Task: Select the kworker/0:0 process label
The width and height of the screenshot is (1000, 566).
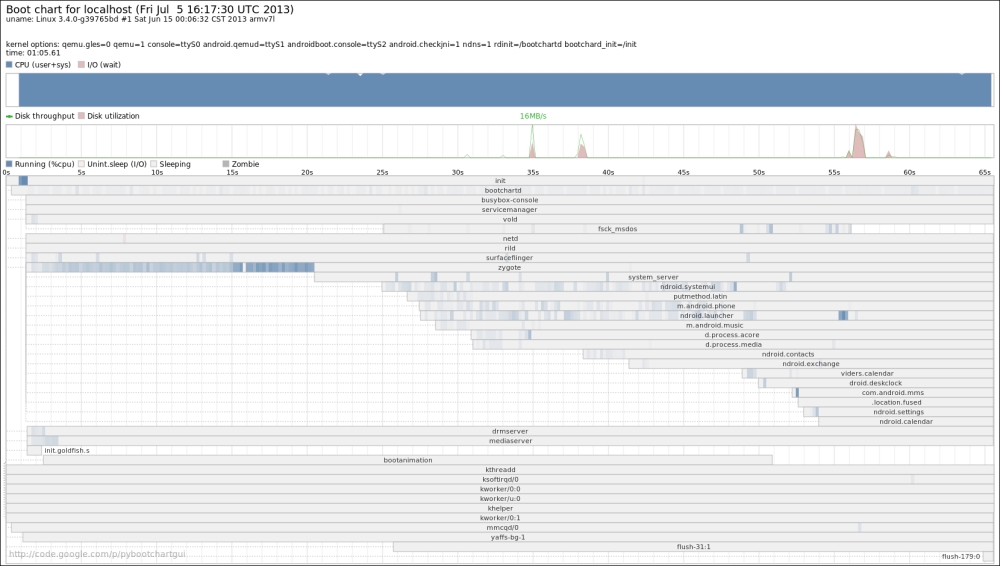Action: pyautogui.click(x=500, y=489)
